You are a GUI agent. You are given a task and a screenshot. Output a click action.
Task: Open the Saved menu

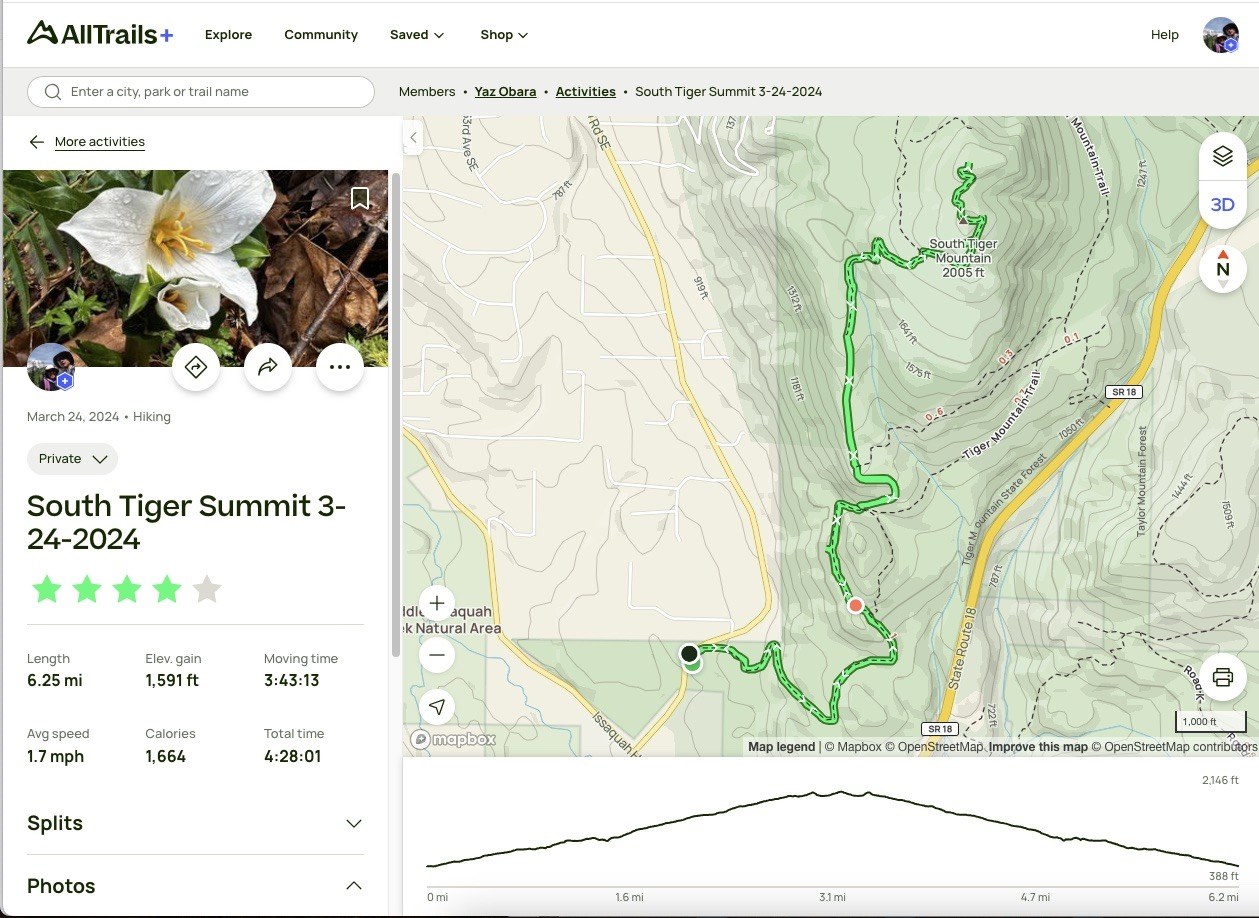[416, 35]
